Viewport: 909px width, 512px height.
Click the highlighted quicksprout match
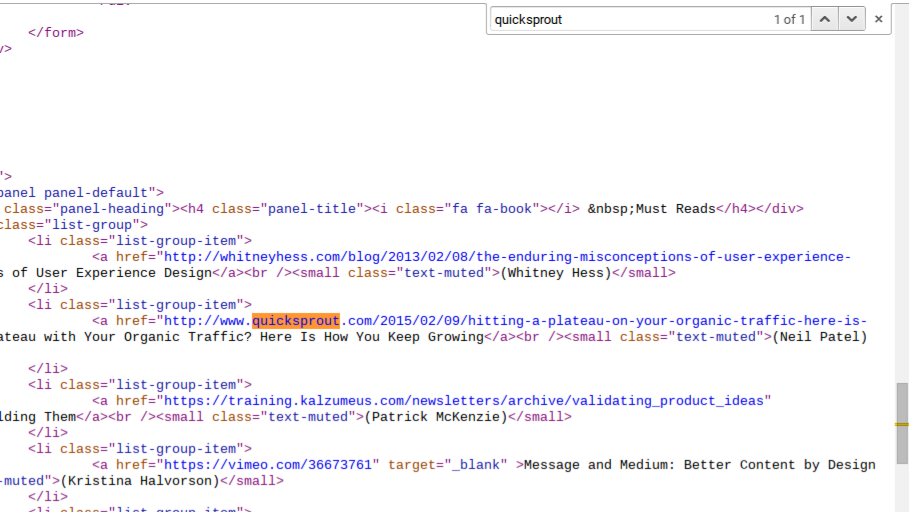tap(296, 321)
